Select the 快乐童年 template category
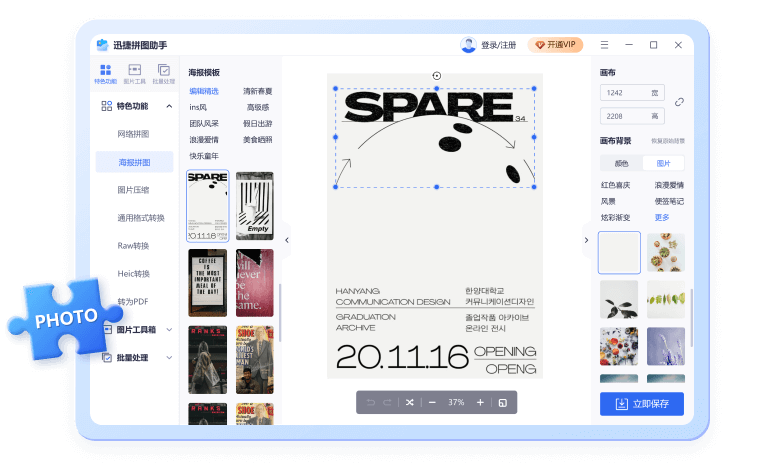 (204, 156)
